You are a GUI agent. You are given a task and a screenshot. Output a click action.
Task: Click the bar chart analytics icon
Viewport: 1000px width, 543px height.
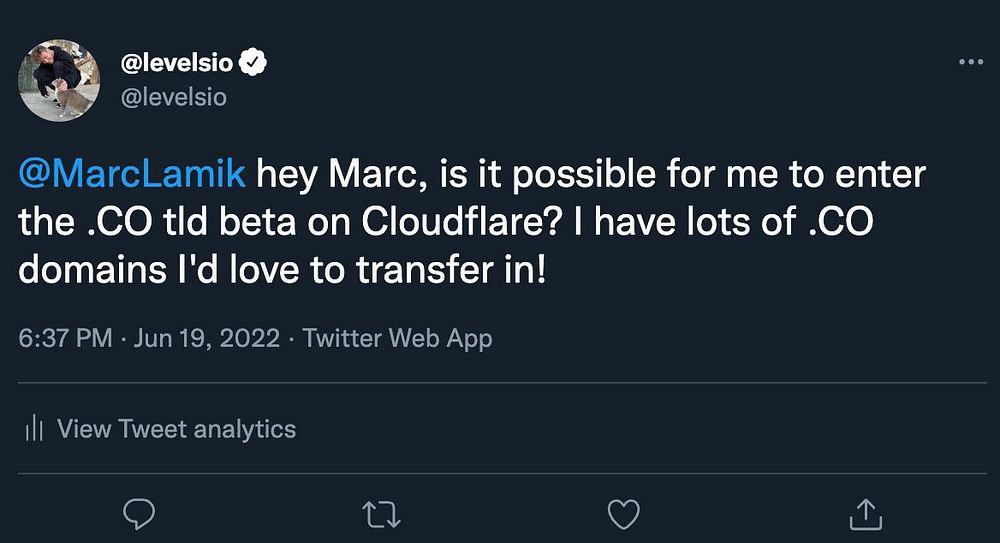(x=34, y=429)
